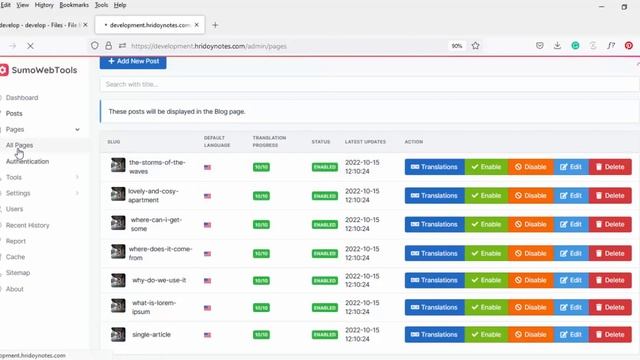The width and height of the screenshot is (640, 360).
Task: Click the US flag in the-storms-of-the-waves row
Action: pyautogui.click(x=207, y=167)
